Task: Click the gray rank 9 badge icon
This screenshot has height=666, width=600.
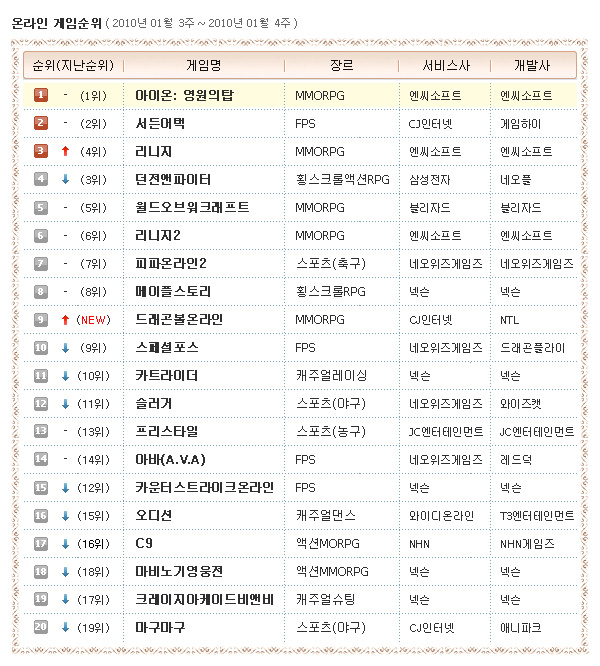Action: [x=41, y=319]
